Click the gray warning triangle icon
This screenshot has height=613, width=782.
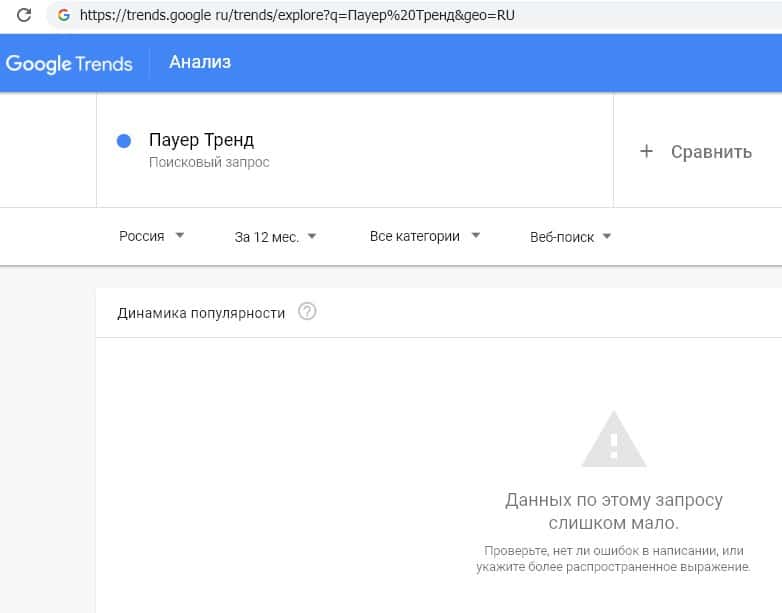[614, 440]
